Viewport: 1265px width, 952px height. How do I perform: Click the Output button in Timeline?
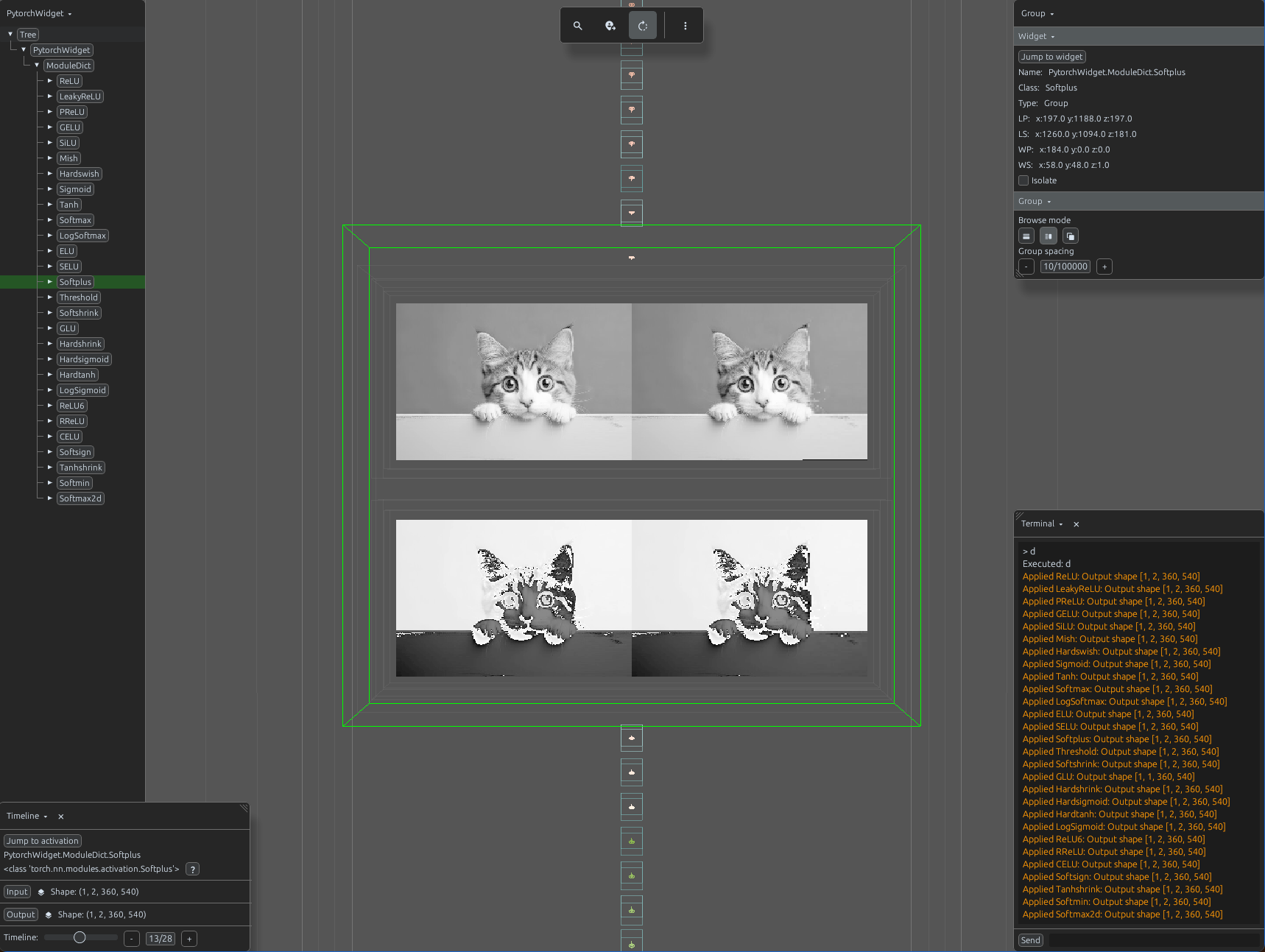[21, 914]
